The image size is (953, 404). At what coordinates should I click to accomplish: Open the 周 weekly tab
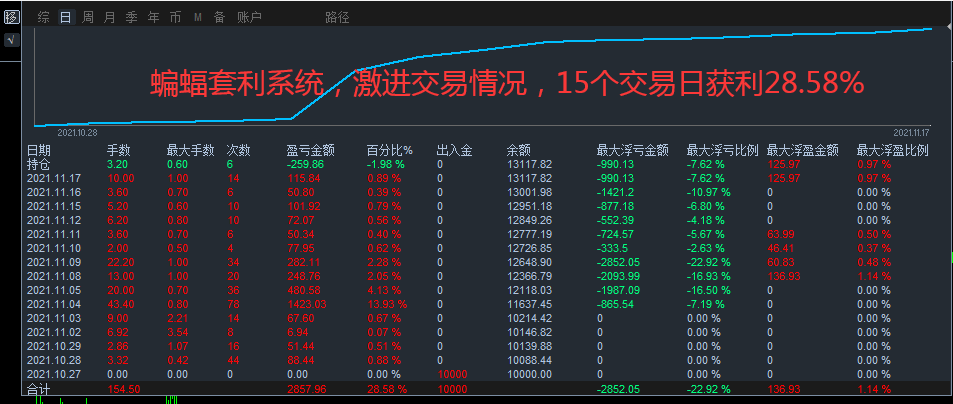click(88, 17)
